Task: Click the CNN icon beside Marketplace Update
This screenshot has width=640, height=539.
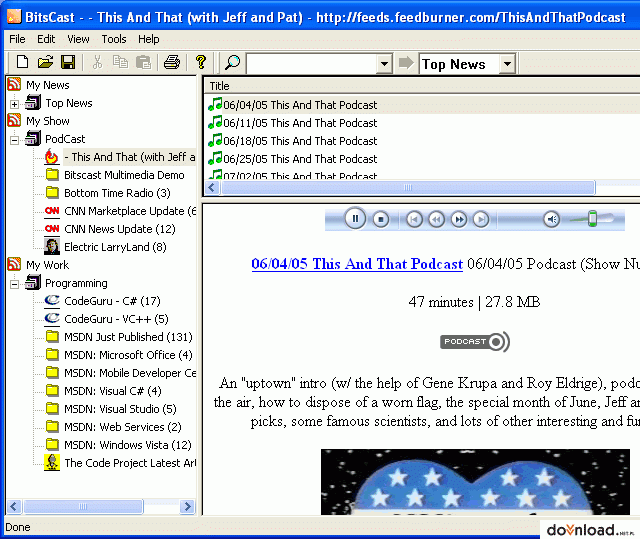Action: click(x=52, y=211)
